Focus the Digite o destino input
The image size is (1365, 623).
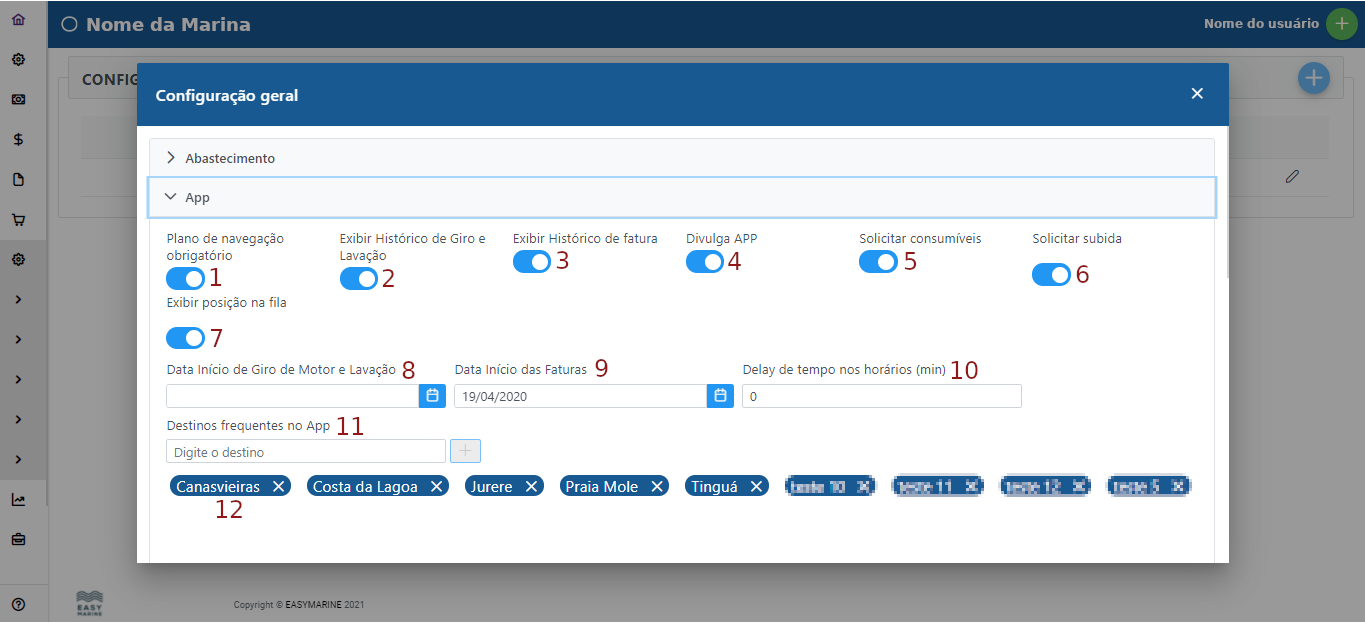pyautogui.click(x=305, y=452)
